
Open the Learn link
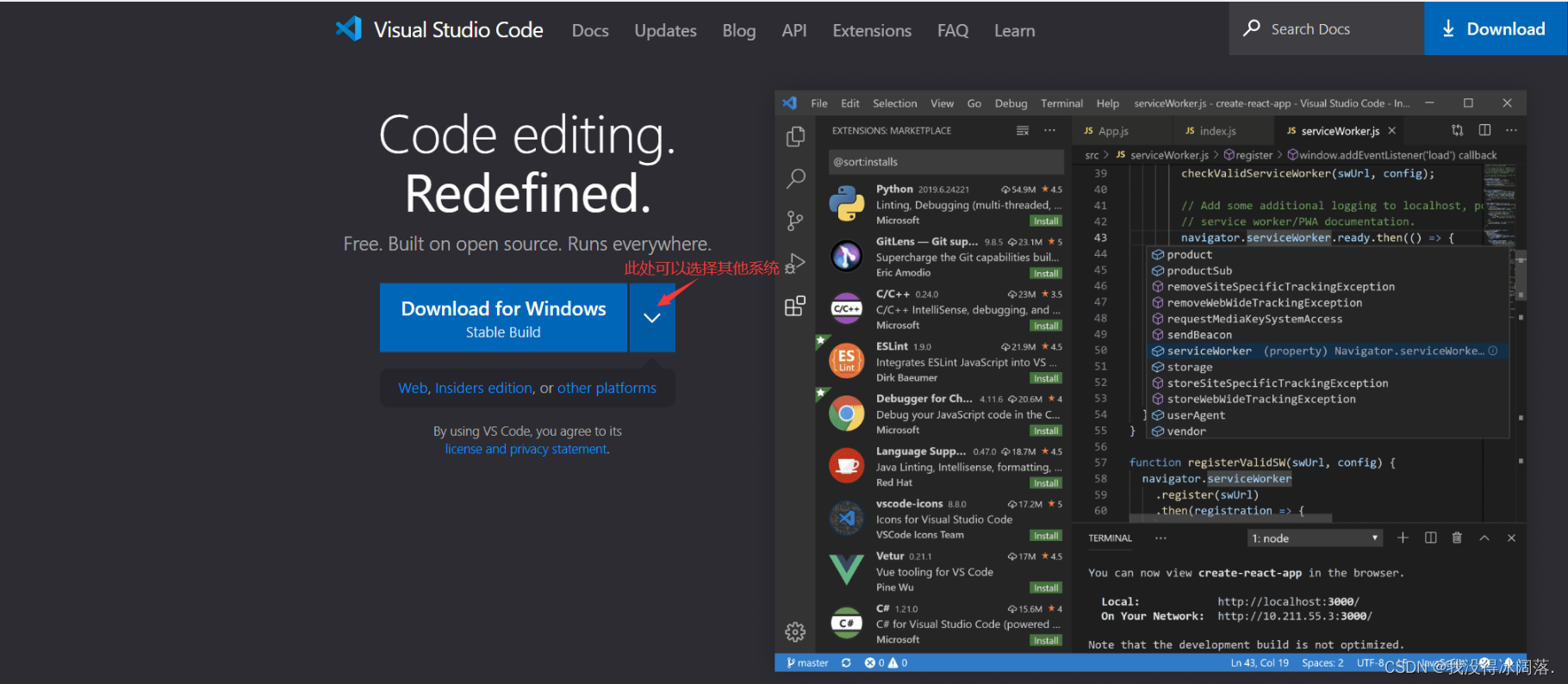[1014, 30]
